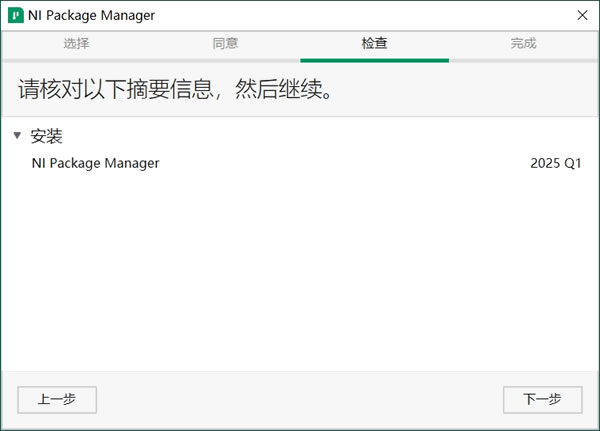Proceed with the 下一步 button
The height and width of the screenshot is (431, 600).
542,399
